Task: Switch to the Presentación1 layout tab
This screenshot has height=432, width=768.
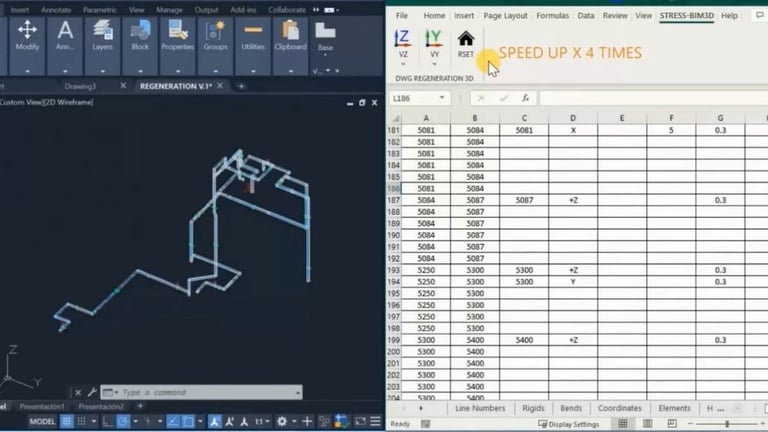Action: click(42, 407)
